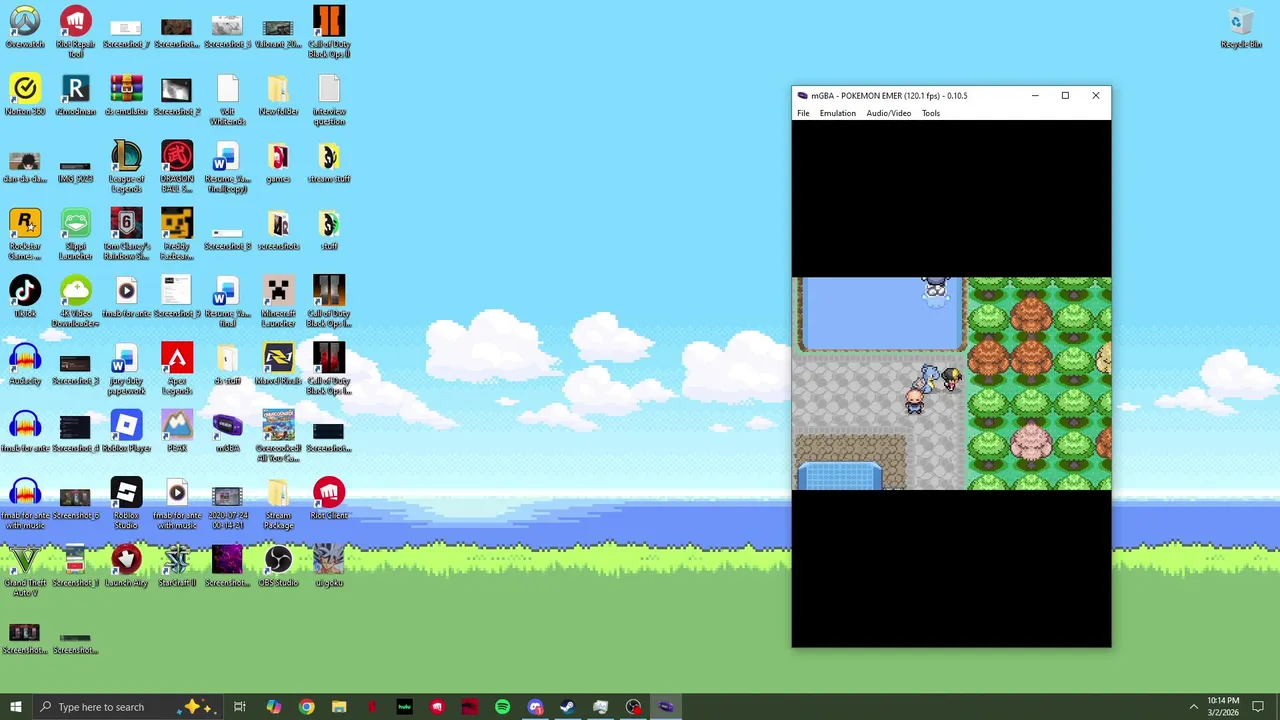Select the games folder on desktop

[x=278, y=161]
